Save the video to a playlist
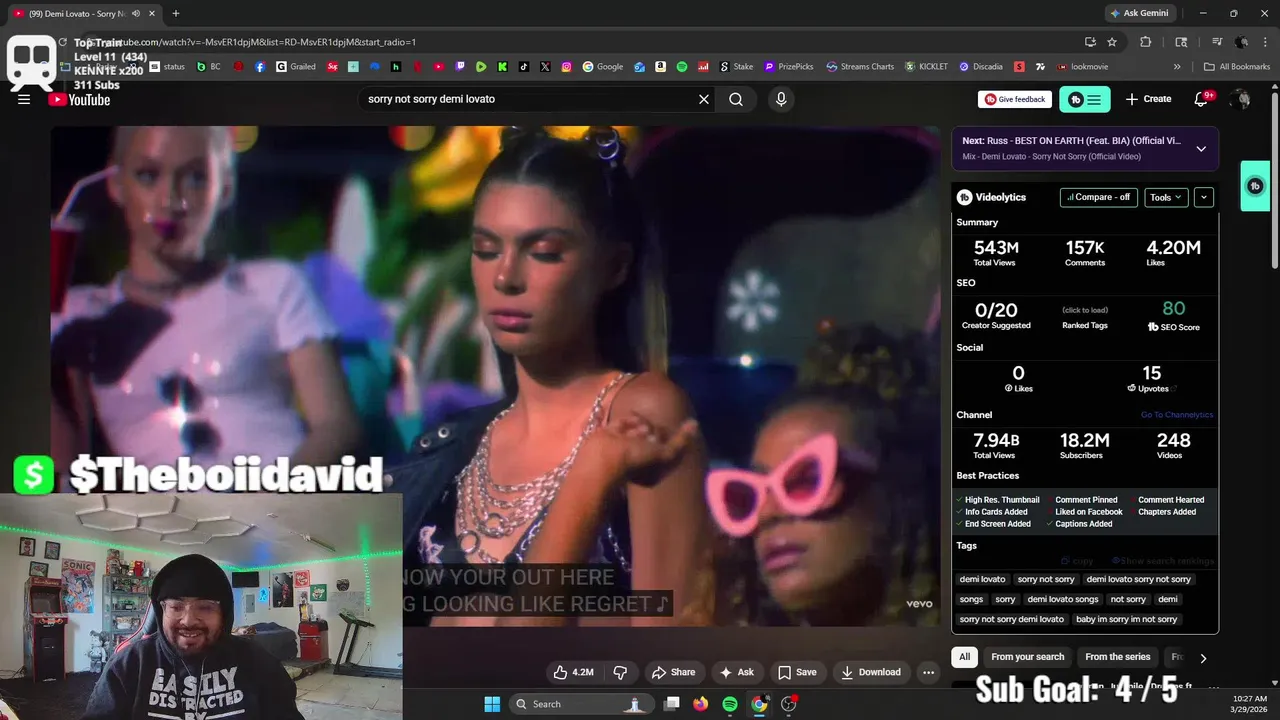This screenshot has height=720, width=1280. tap(797, 672)
